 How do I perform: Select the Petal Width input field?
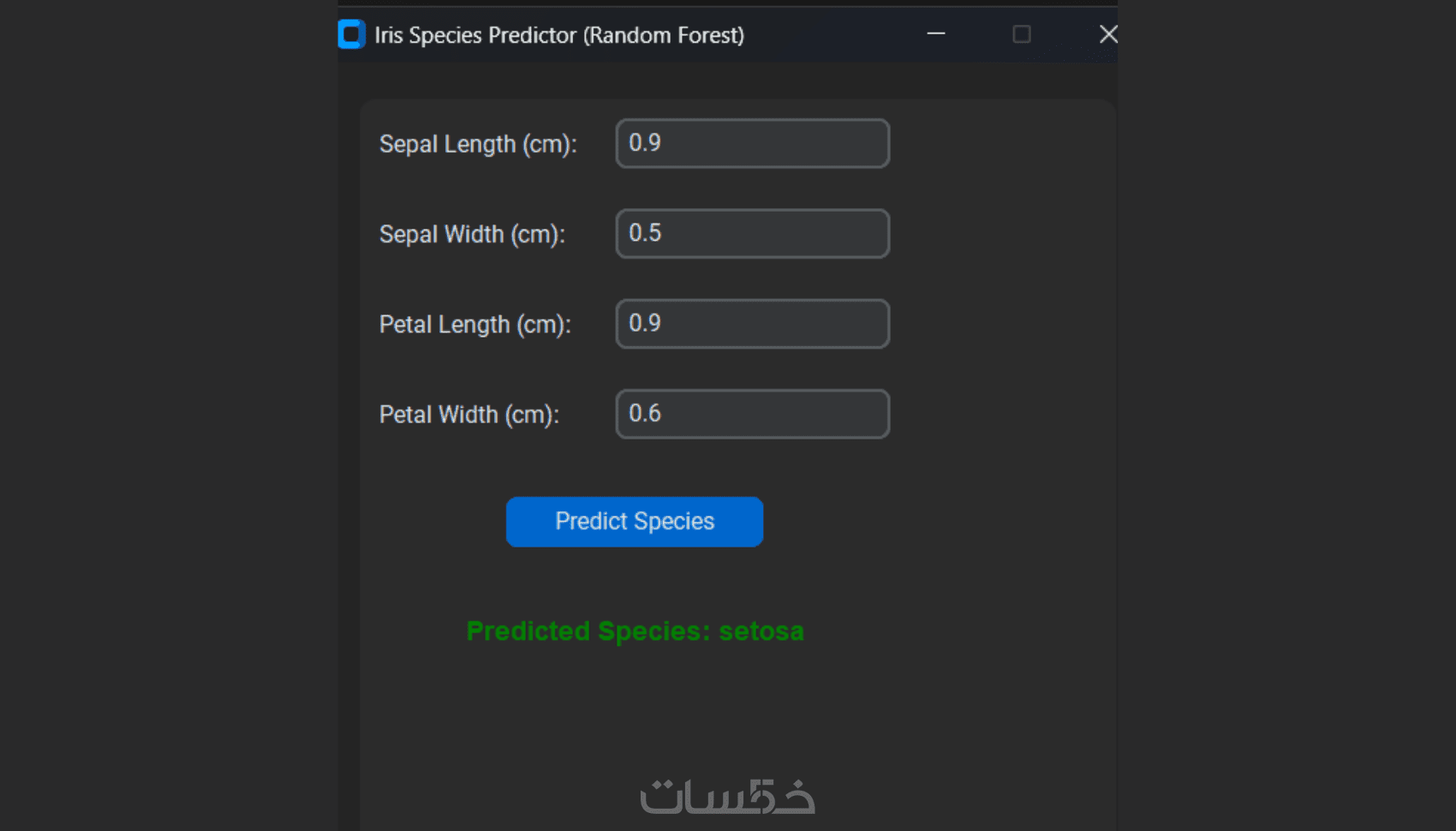click(752, 415)
